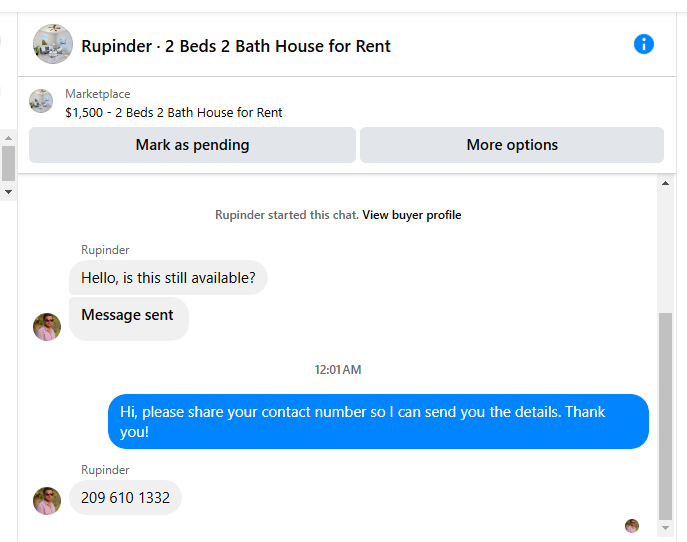Viewport: 687px width, 542px height.
Task: Click the chat scrollbar thumb
Action: pos(665,416)
